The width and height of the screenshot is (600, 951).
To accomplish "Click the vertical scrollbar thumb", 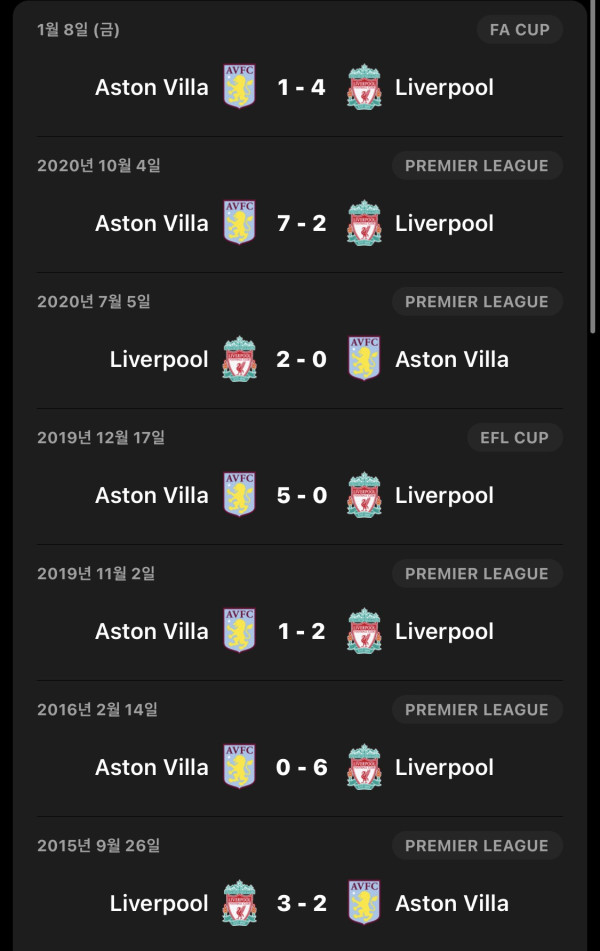I will click(593, 167).
